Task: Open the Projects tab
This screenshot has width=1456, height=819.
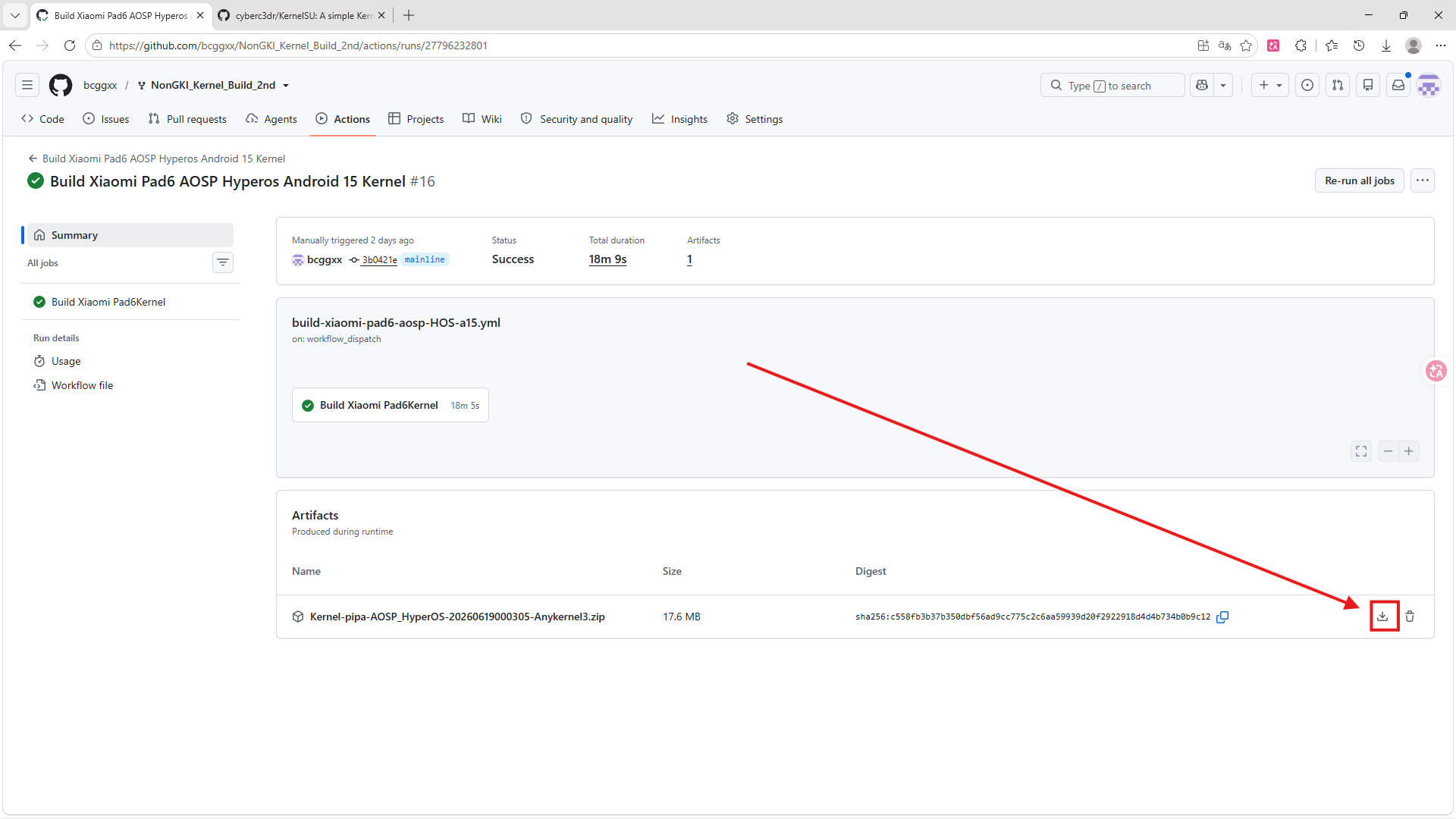Action: click(x=416, y=119)
